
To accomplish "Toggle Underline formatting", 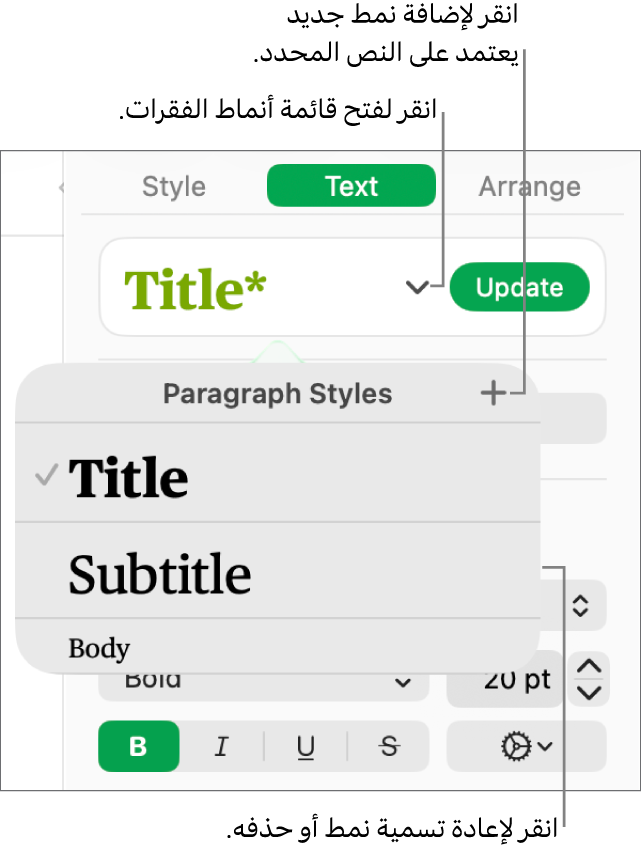I will point(306,746).
